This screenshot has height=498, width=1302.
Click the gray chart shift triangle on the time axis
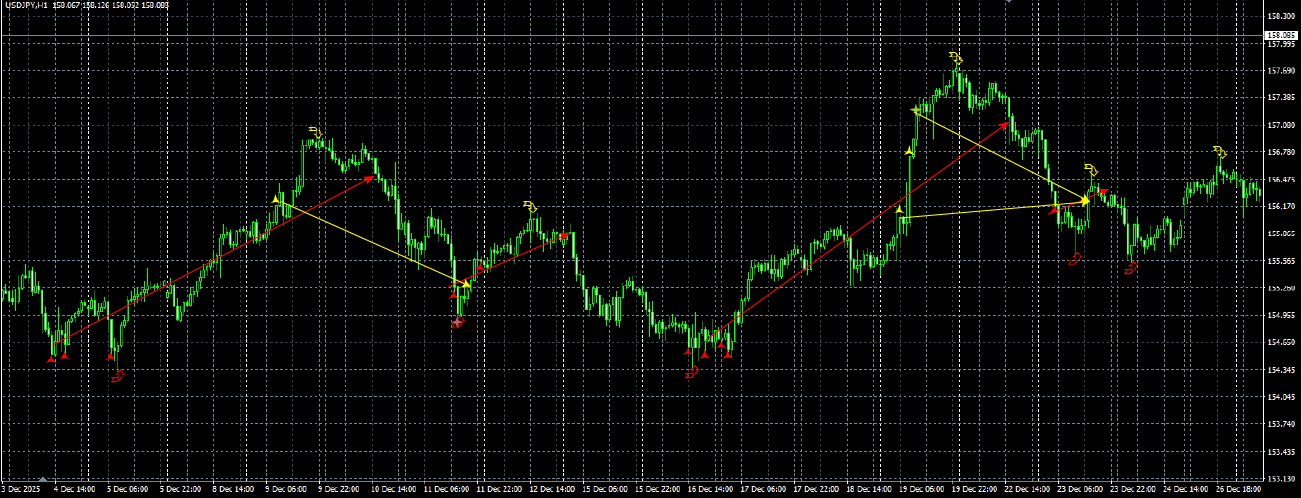point(44,479)
